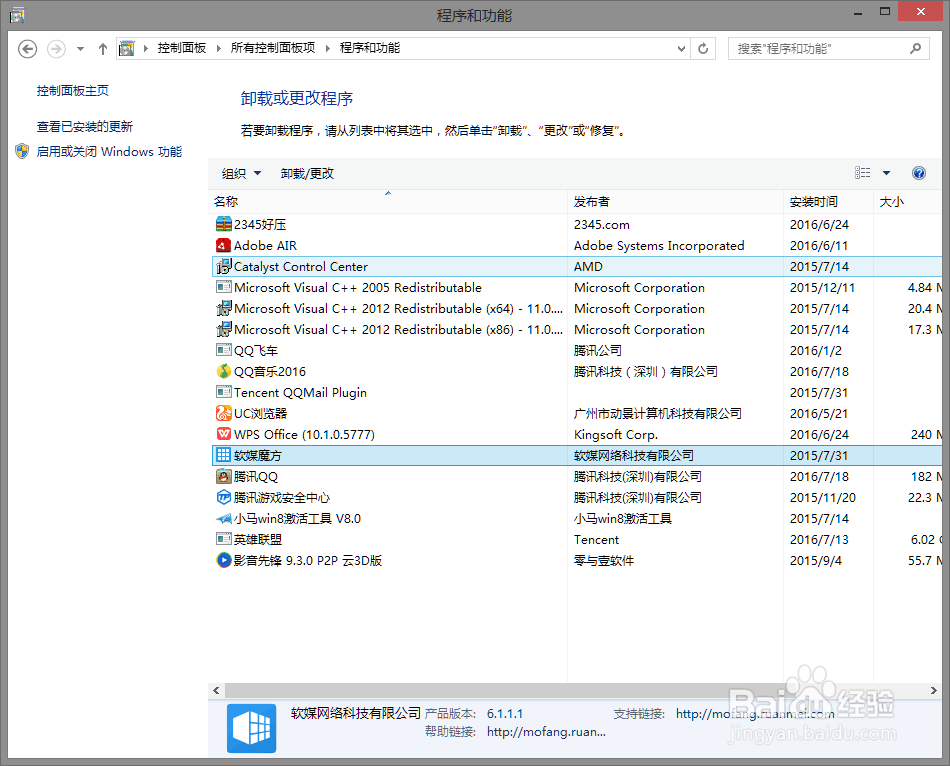
Task: Click the 2345好压 program icon
Action: [x=224, y=224]
